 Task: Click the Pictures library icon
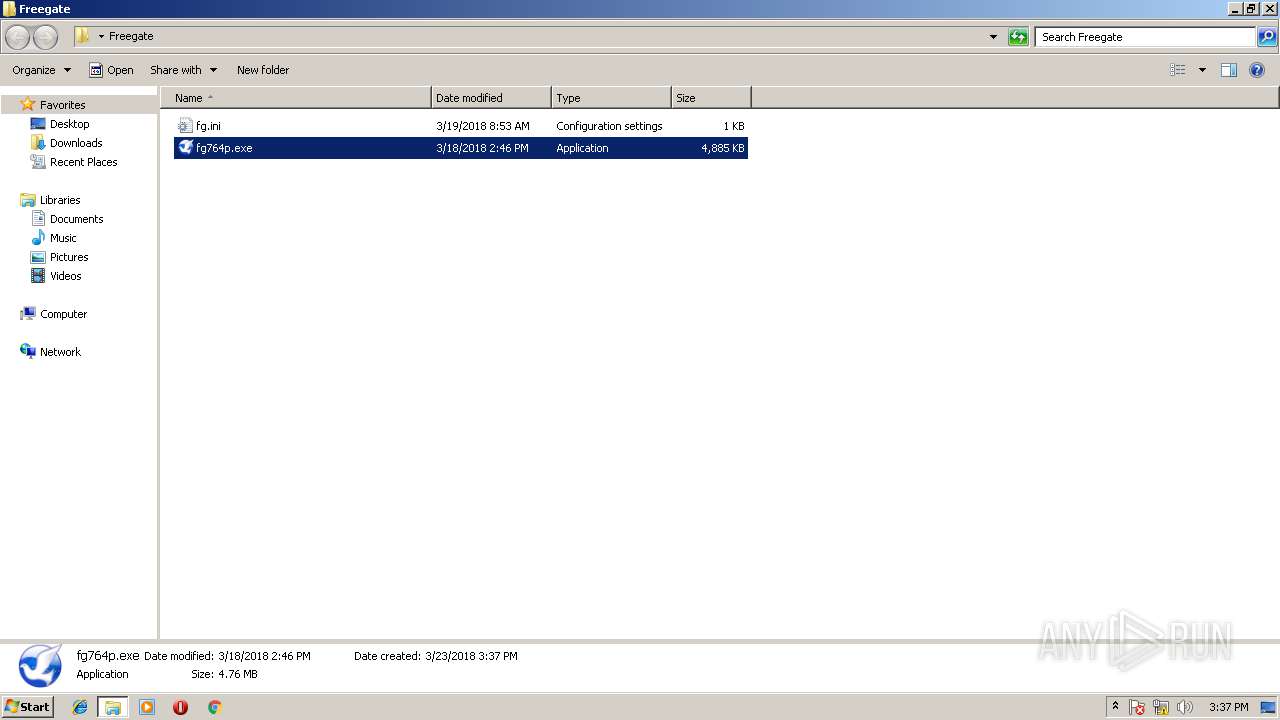(38, 257)
